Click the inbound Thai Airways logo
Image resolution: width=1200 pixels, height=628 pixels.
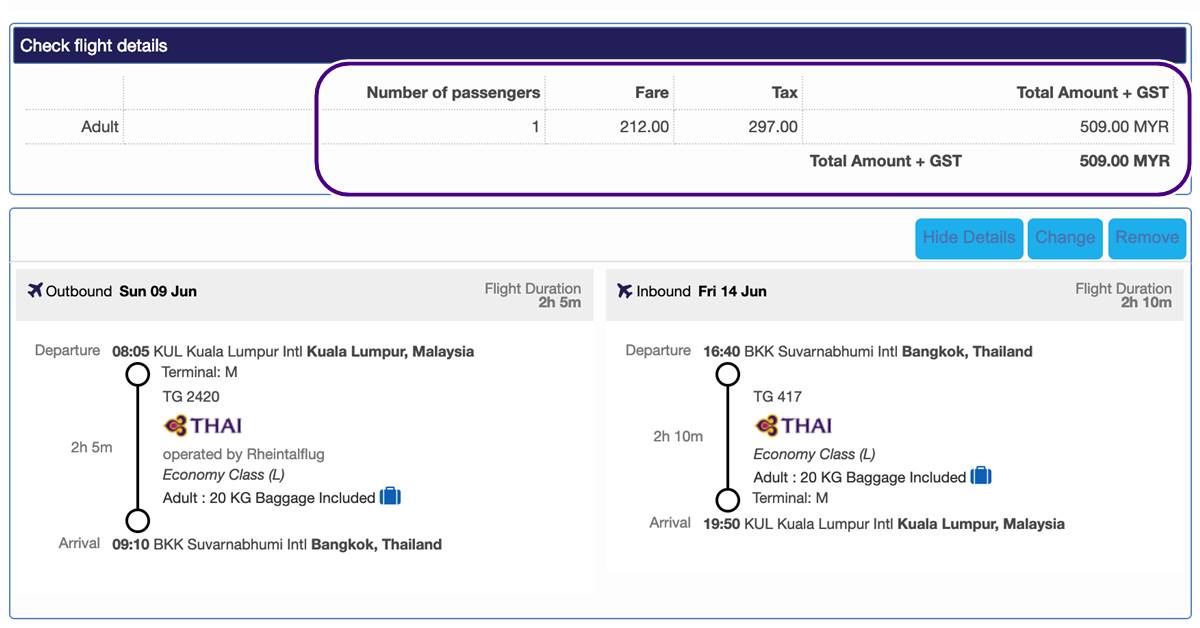(793, 426)
